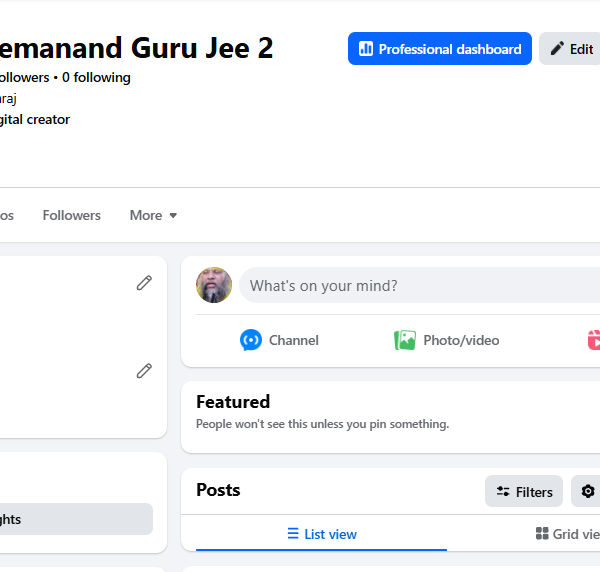Image resolution: width=600 pixels, height=572 pixels.
Task: Open the Followers tab
Action: pyautogui.click(x=72, y=215)
